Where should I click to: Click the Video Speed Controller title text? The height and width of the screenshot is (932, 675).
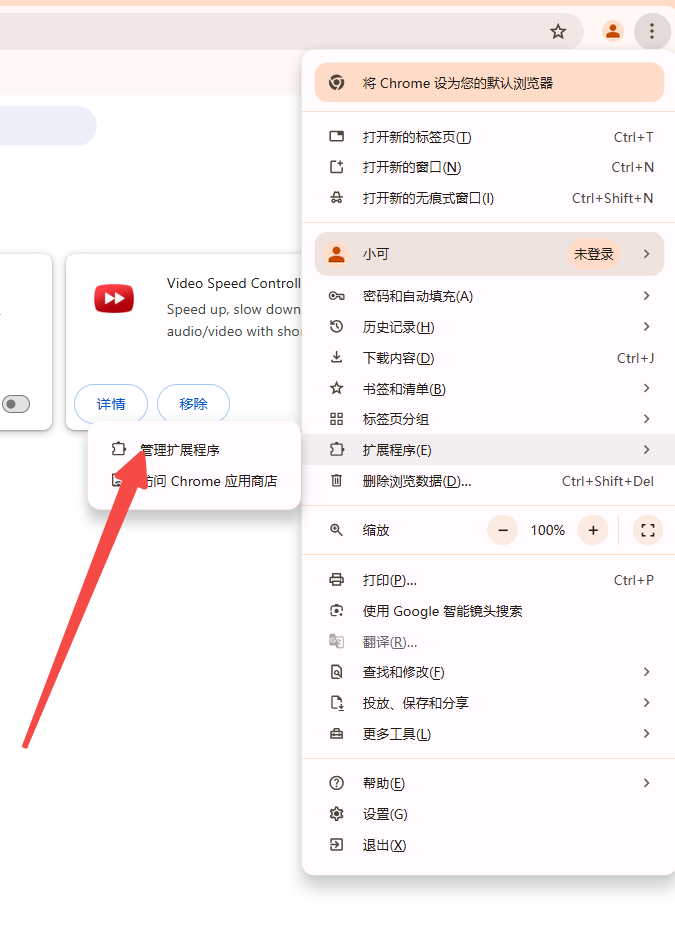tap(234, 283)
